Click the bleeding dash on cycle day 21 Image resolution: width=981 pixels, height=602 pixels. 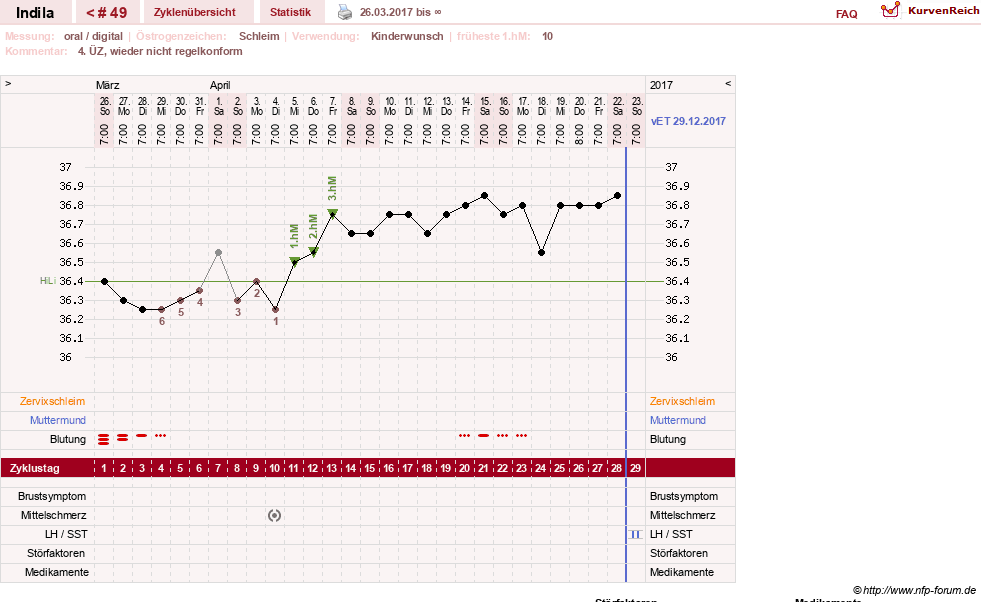pyautogui.click(x=484, y=436)
